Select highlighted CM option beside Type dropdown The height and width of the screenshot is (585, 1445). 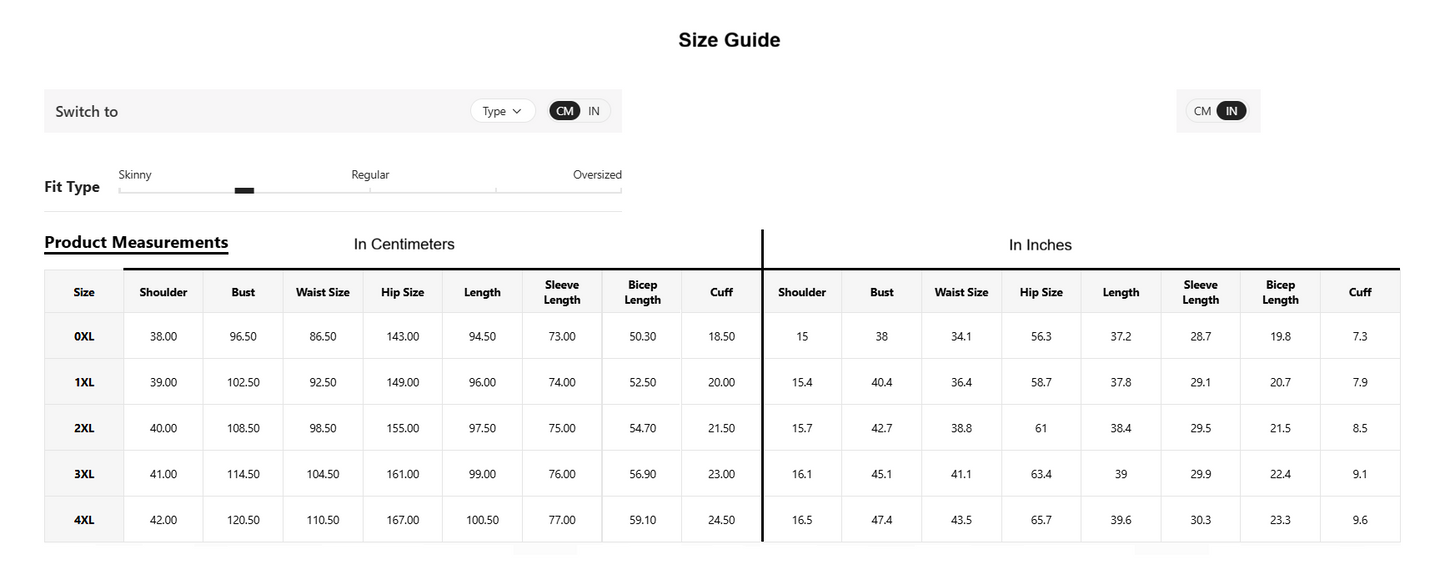click(565, 111)
